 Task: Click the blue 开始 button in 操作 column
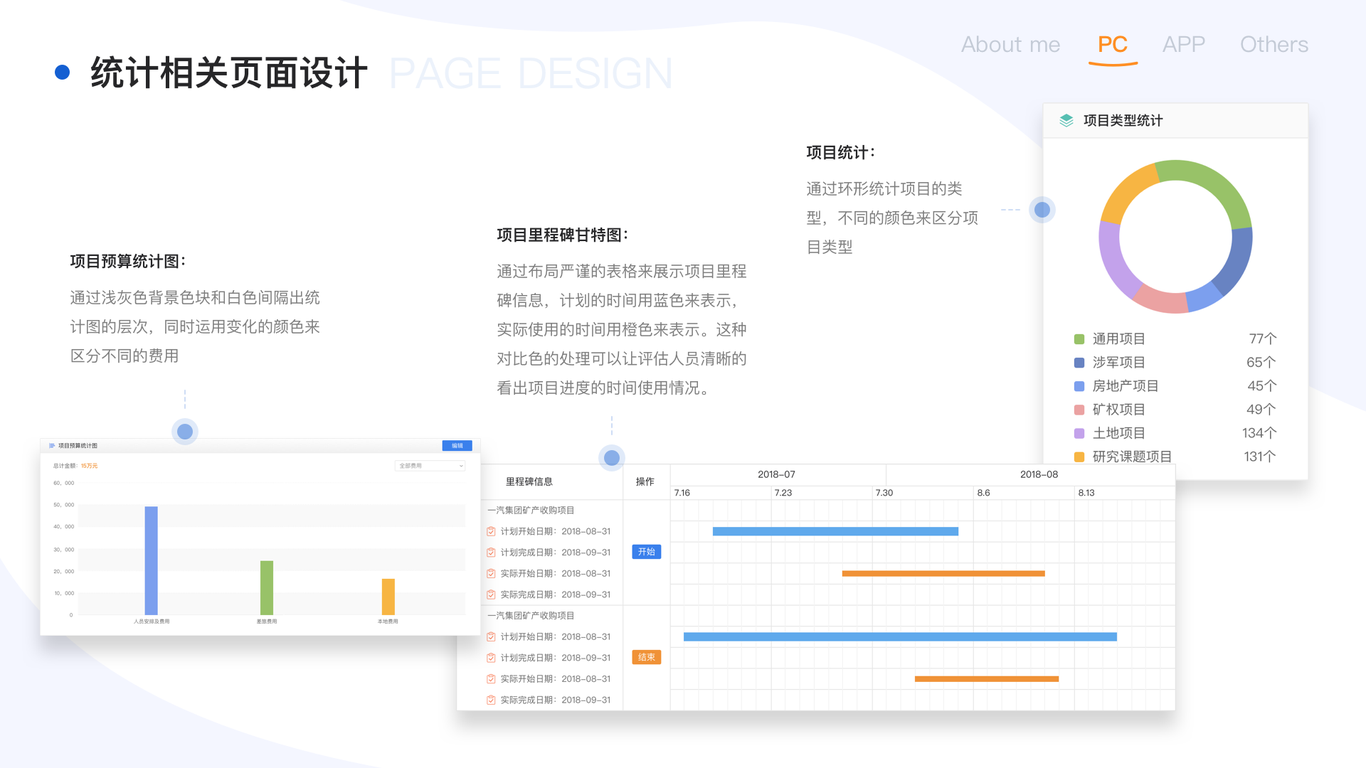coord(646,552)
